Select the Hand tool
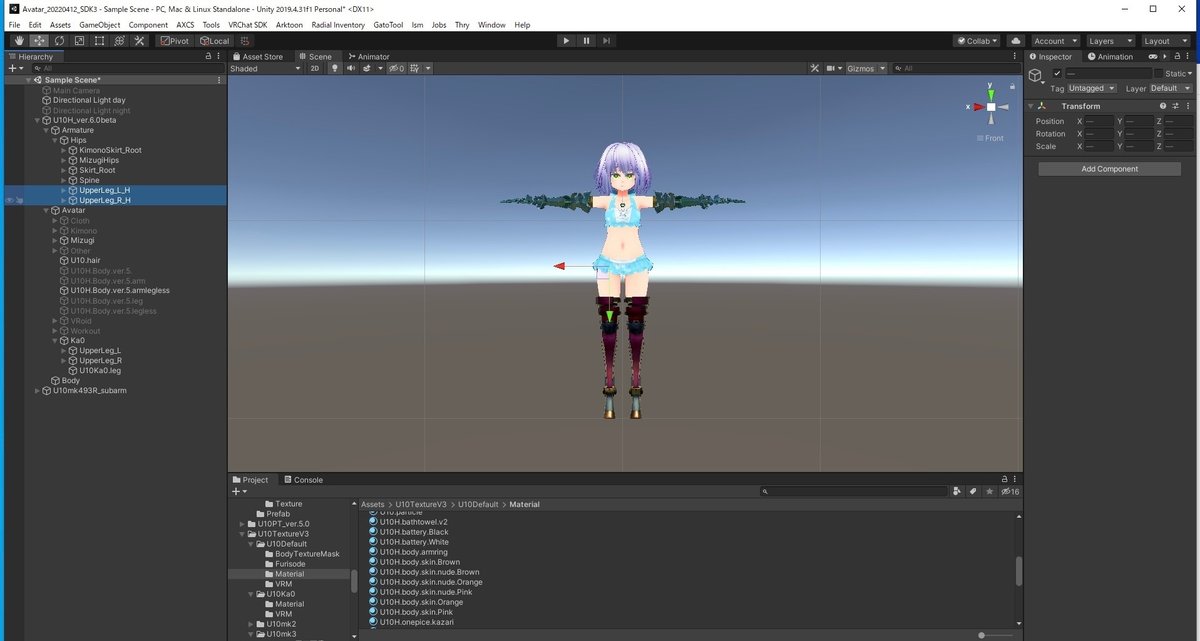The height and width of the screenshot is (641, 1200). 19,41
